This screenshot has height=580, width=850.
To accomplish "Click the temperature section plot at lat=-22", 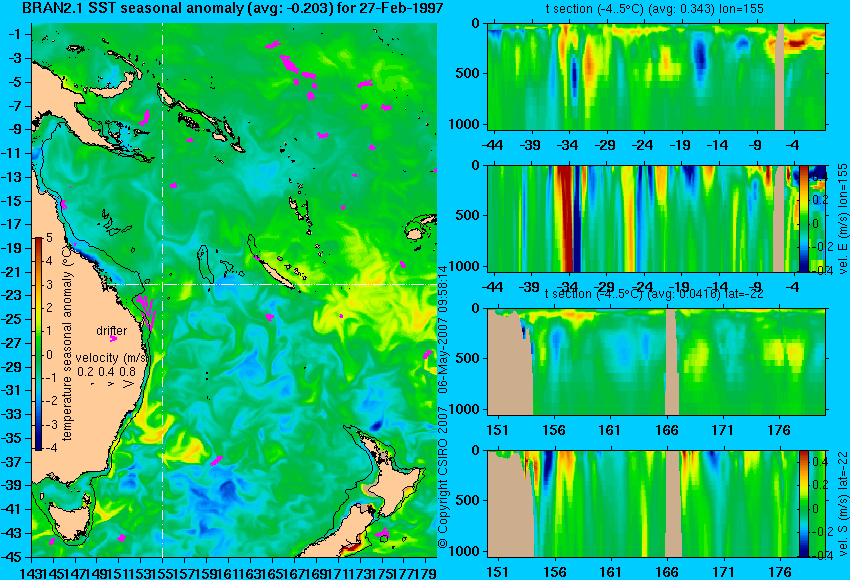I will 656,362.
